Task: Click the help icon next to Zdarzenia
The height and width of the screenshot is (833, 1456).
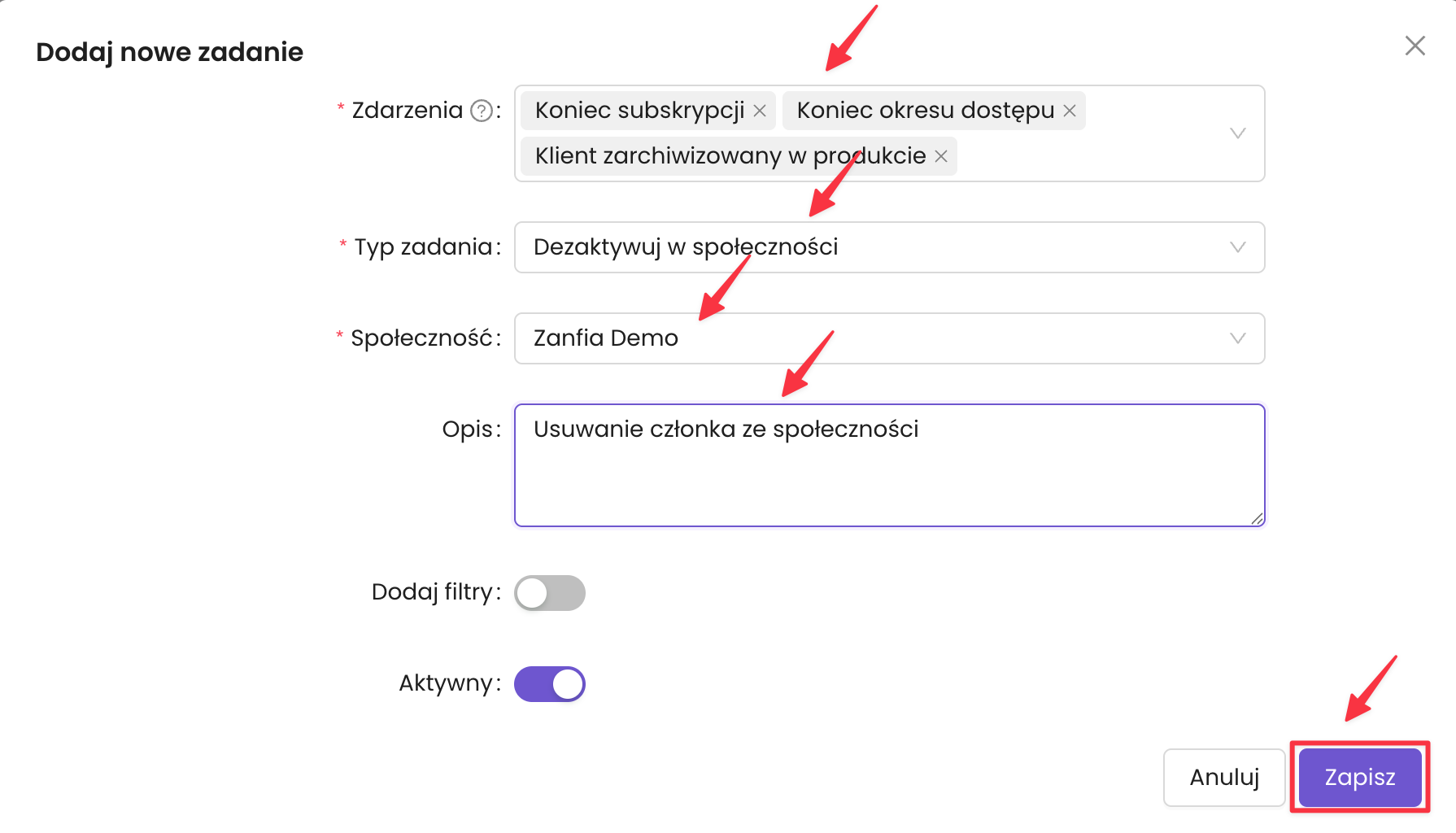Action: tap(482, 111)
